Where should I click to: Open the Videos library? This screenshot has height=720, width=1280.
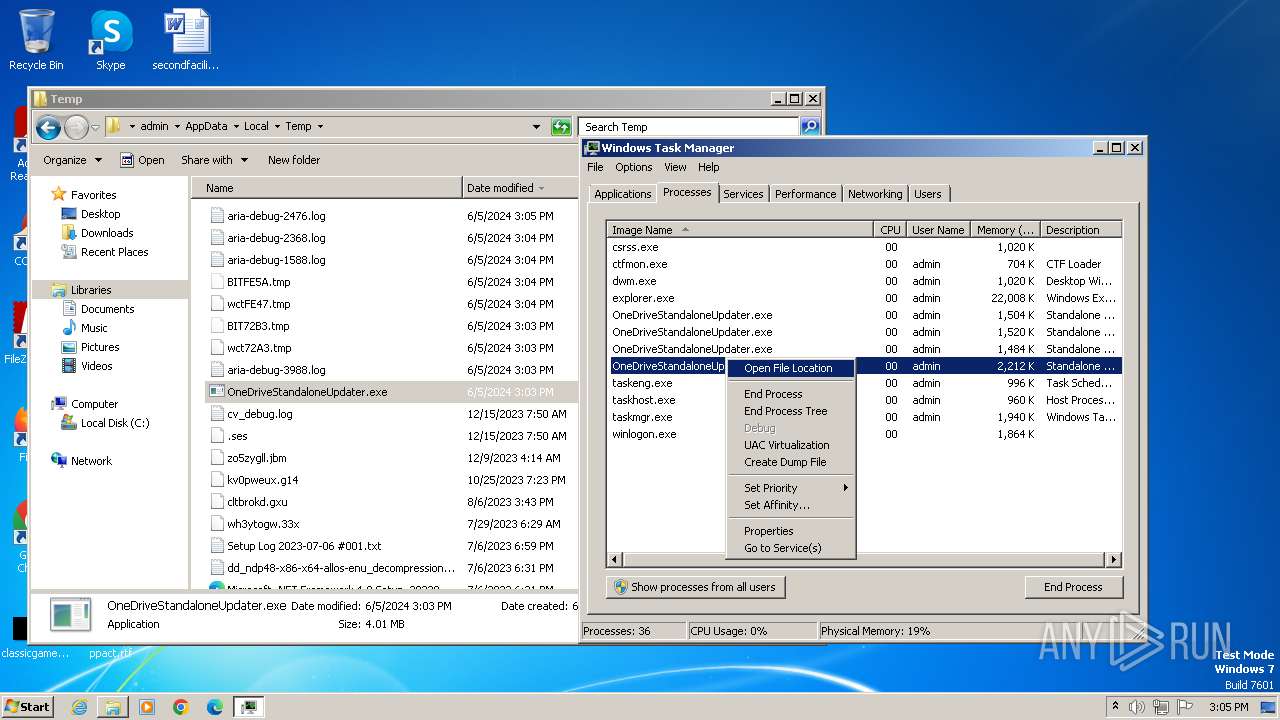(96, 366)
